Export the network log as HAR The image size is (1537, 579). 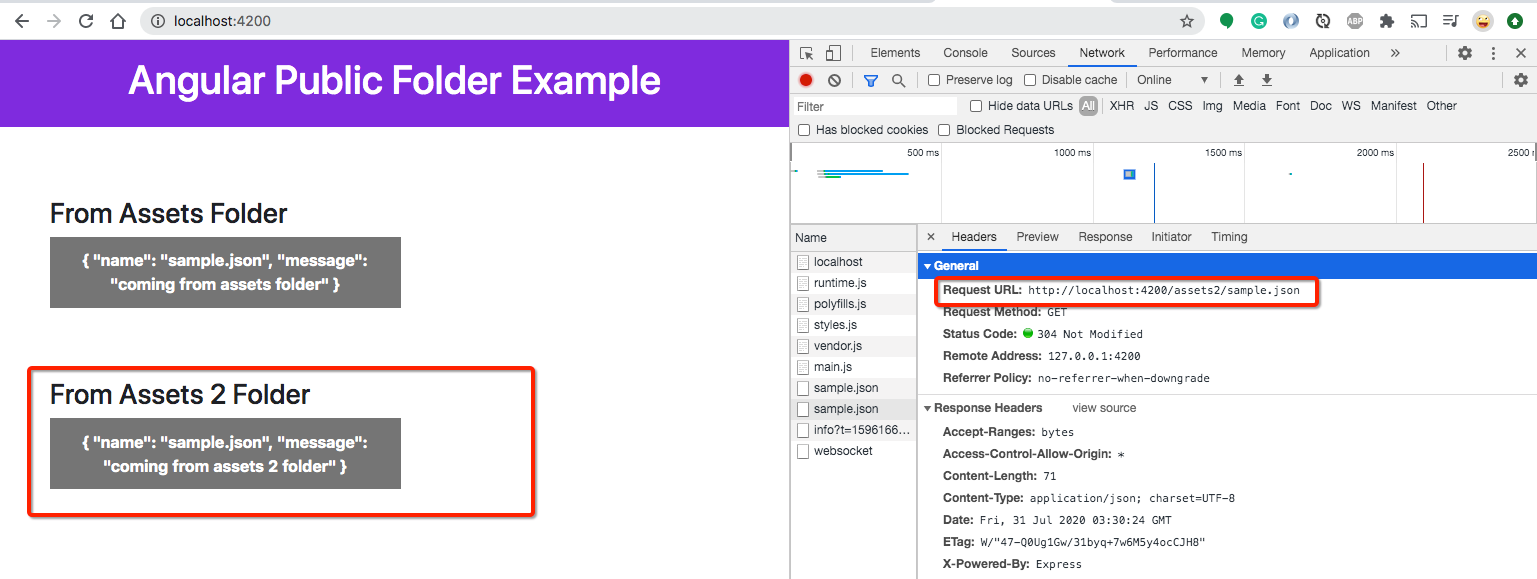pos(1266,79)
